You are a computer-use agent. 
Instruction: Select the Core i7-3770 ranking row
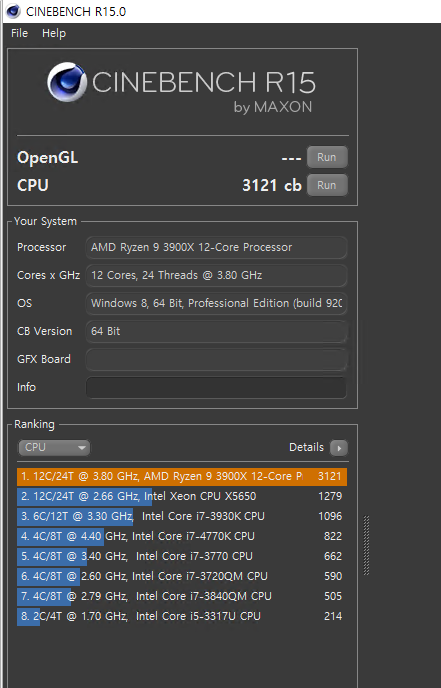pyautogui.click(x=182, y=556)
